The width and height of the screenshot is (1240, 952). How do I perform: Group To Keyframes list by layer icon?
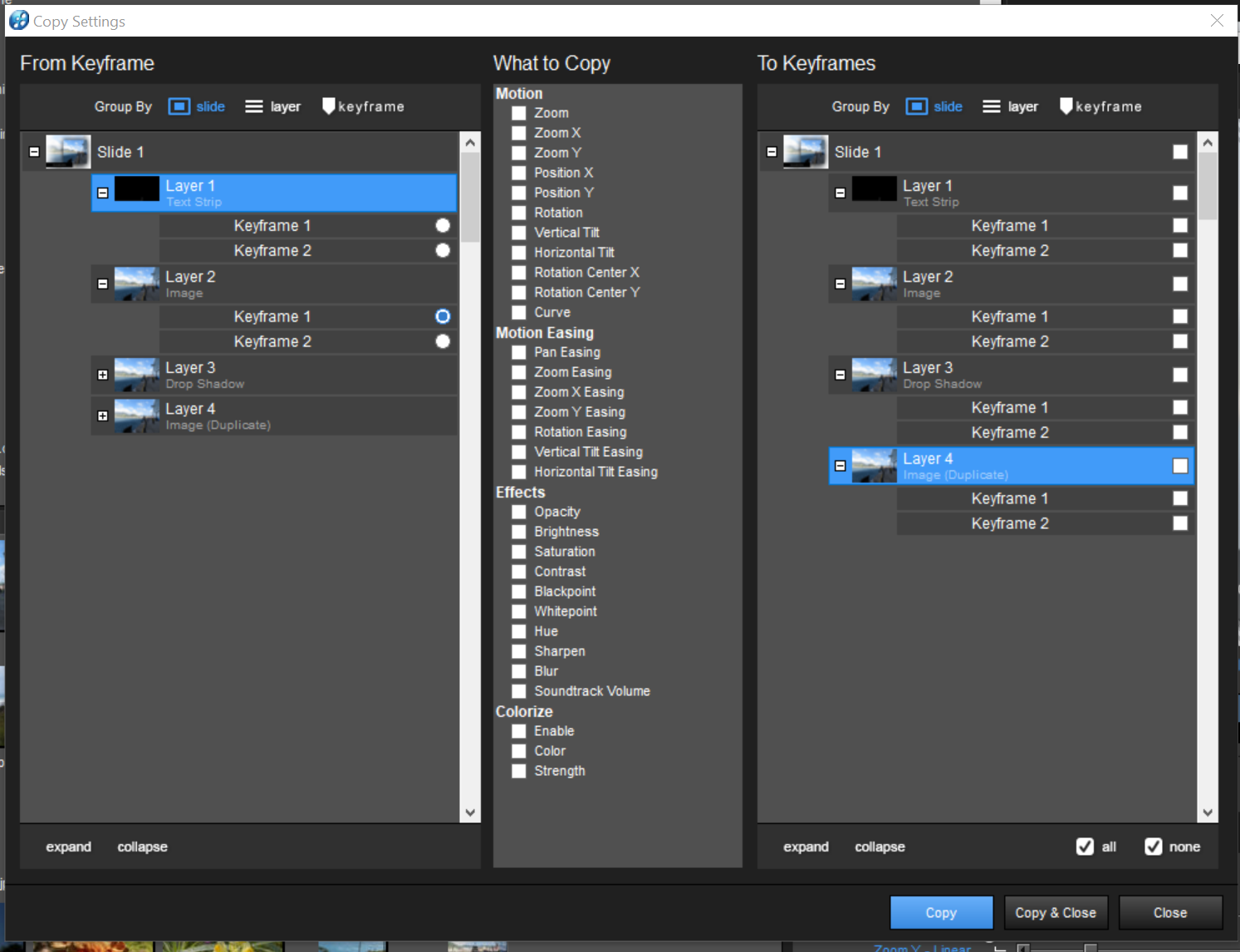pos(992,106)
